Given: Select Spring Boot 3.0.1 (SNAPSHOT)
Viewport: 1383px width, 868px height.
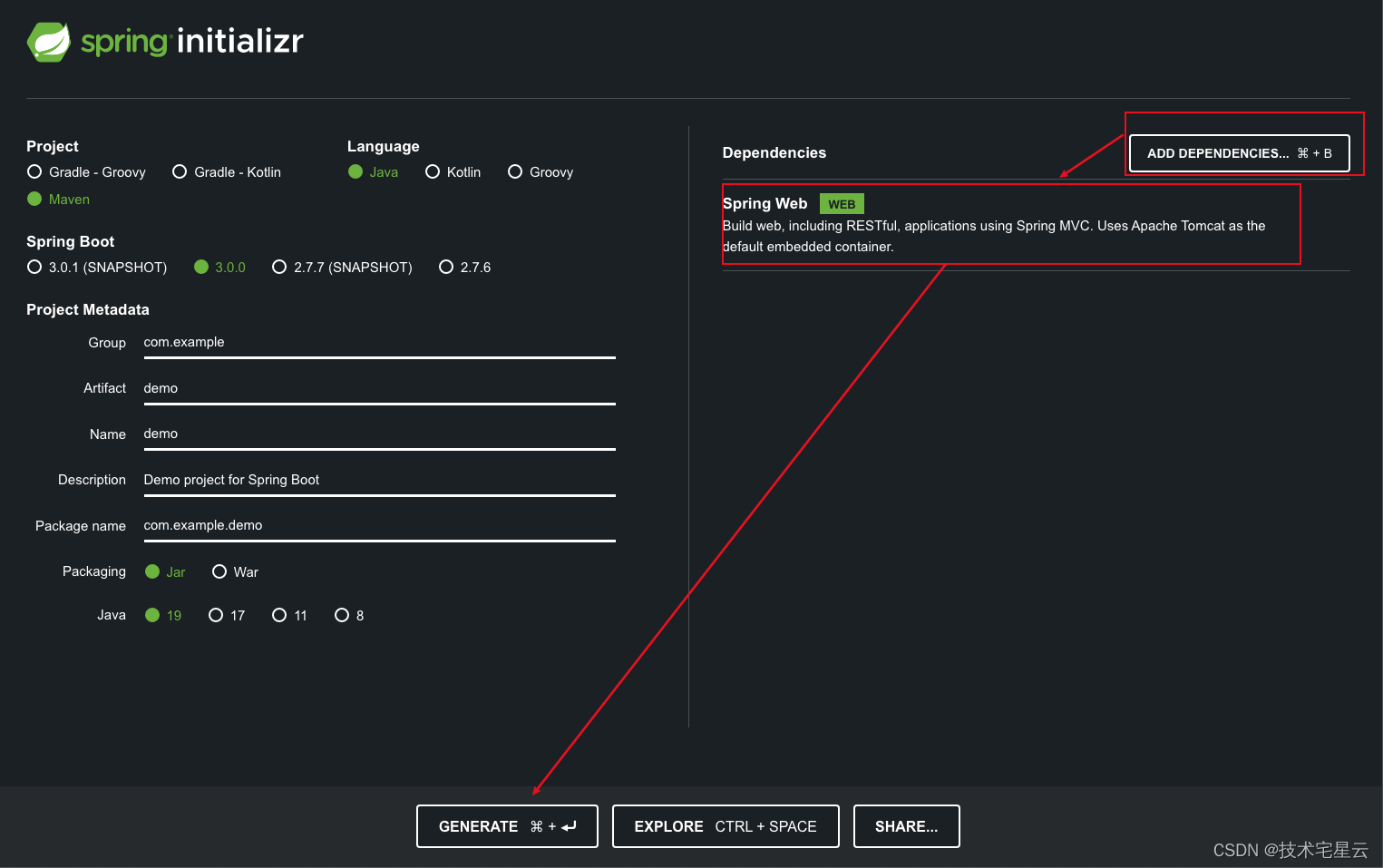Looking at the screenshot, I should point(97,268).
